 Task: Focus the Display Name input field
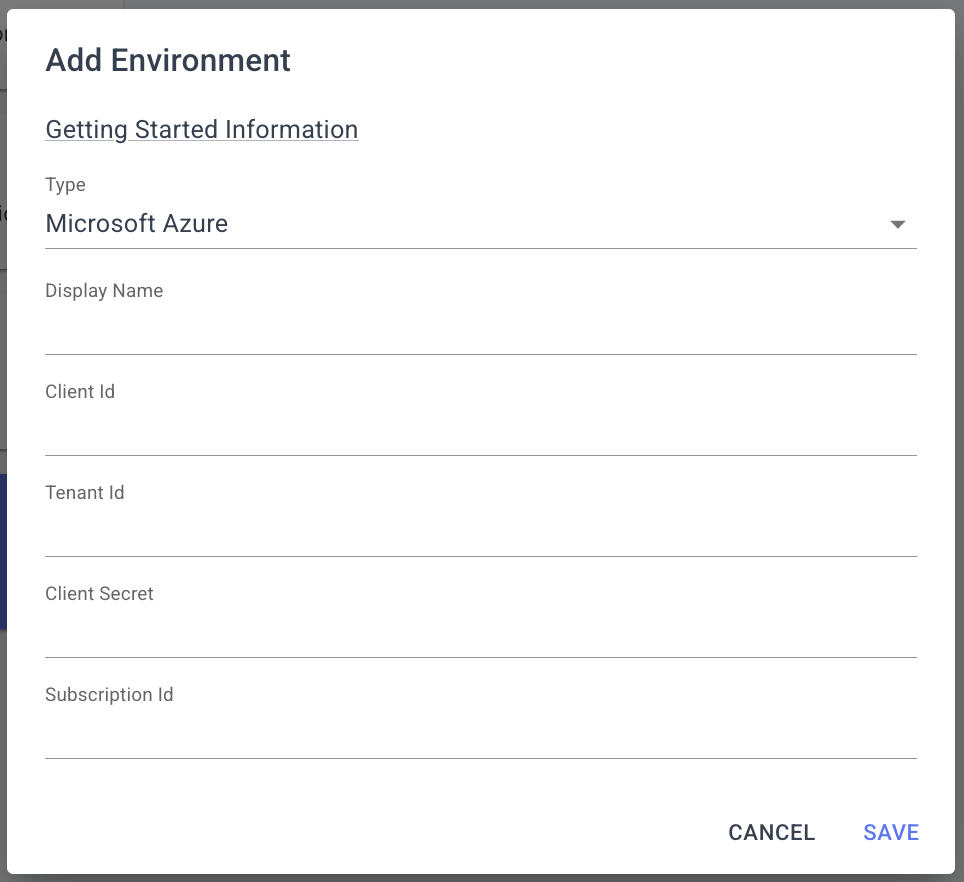click(481, 331)
